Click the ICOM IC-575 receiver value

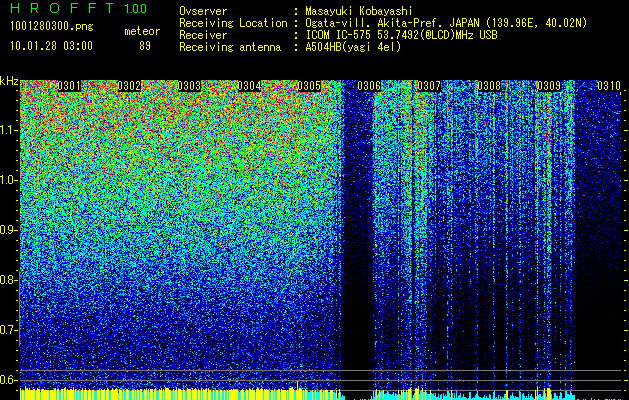[x=401, y=35]
